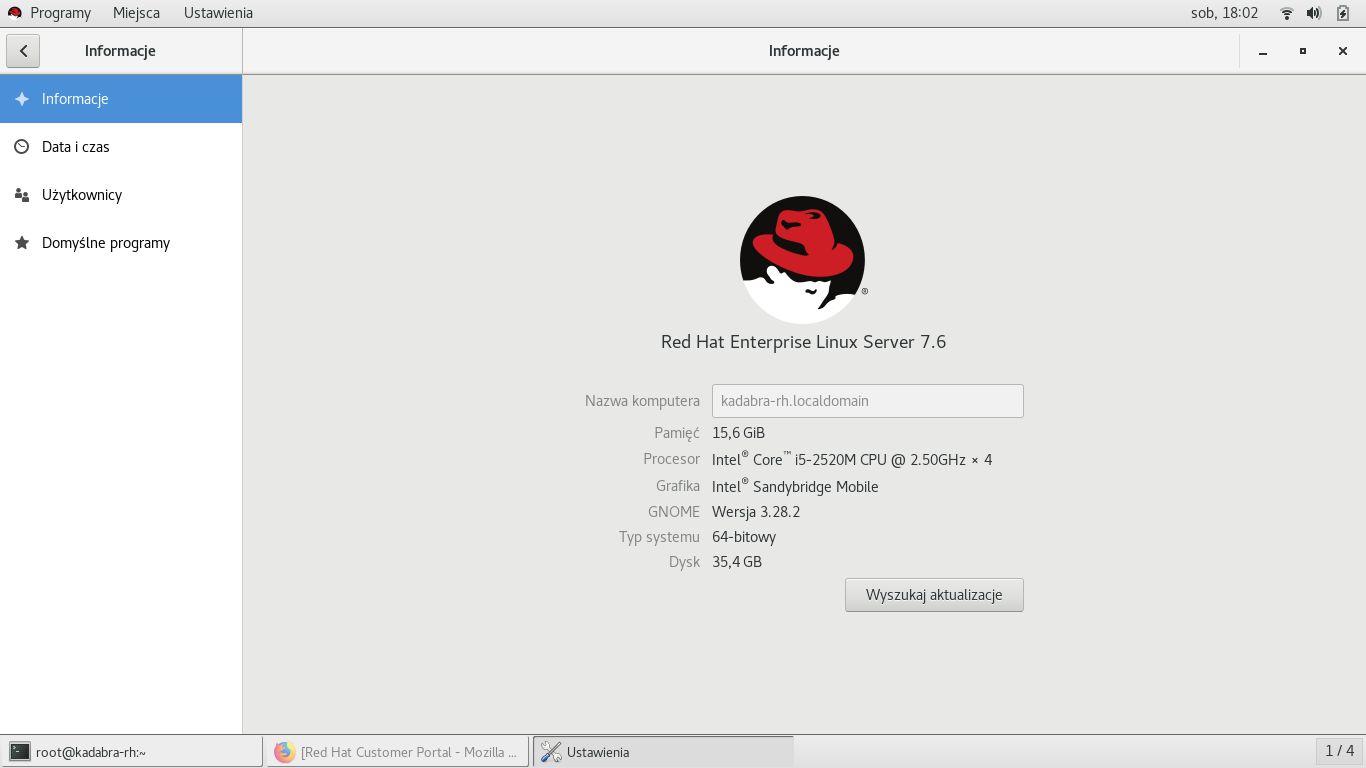Viewport: 1366px width, 768px height.
Task: Open Data i czas settings
Action: 121,147
